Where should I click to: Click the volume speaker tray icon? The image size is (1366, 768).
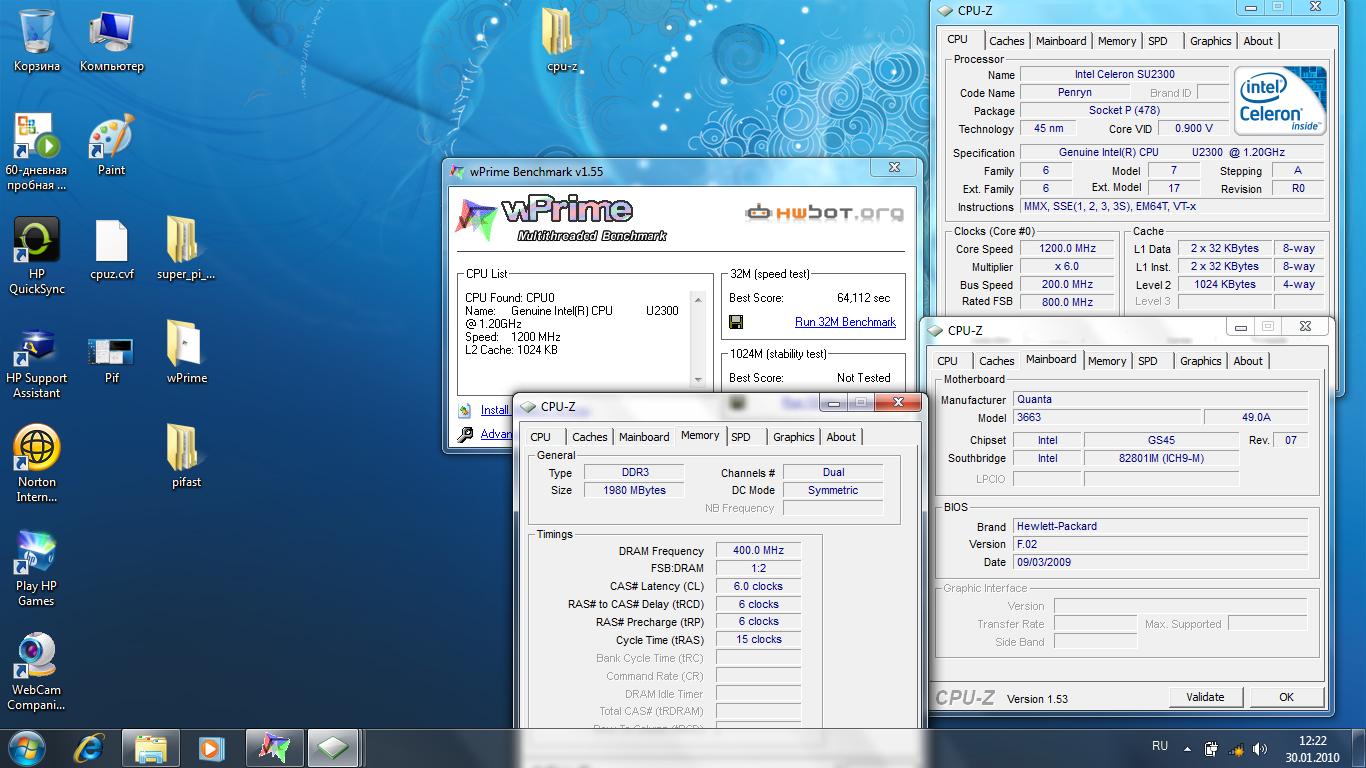tap(1262, 748)
